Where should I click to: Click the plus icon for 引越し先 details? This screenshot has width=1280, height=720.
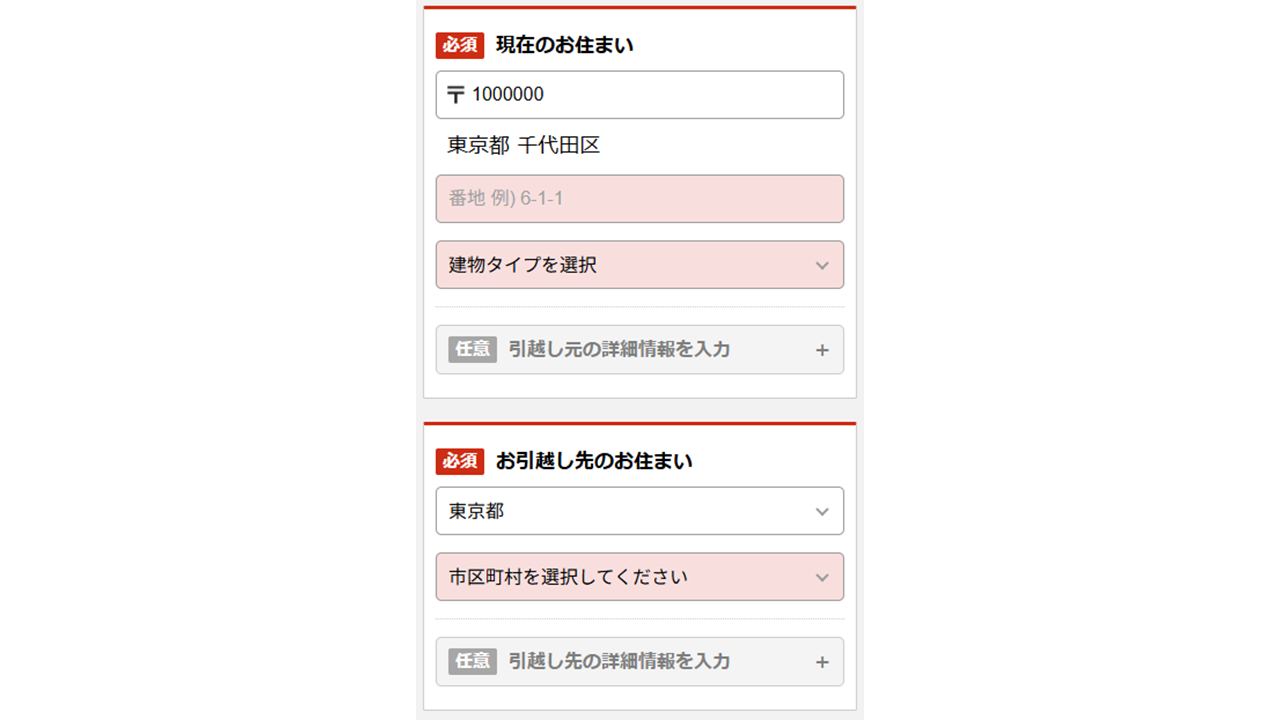(822, 662)
